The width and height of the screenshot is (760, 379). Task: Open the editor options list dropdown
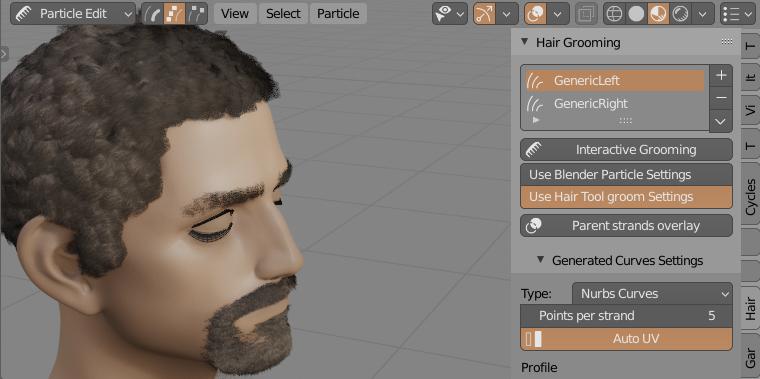coord(737,14)
